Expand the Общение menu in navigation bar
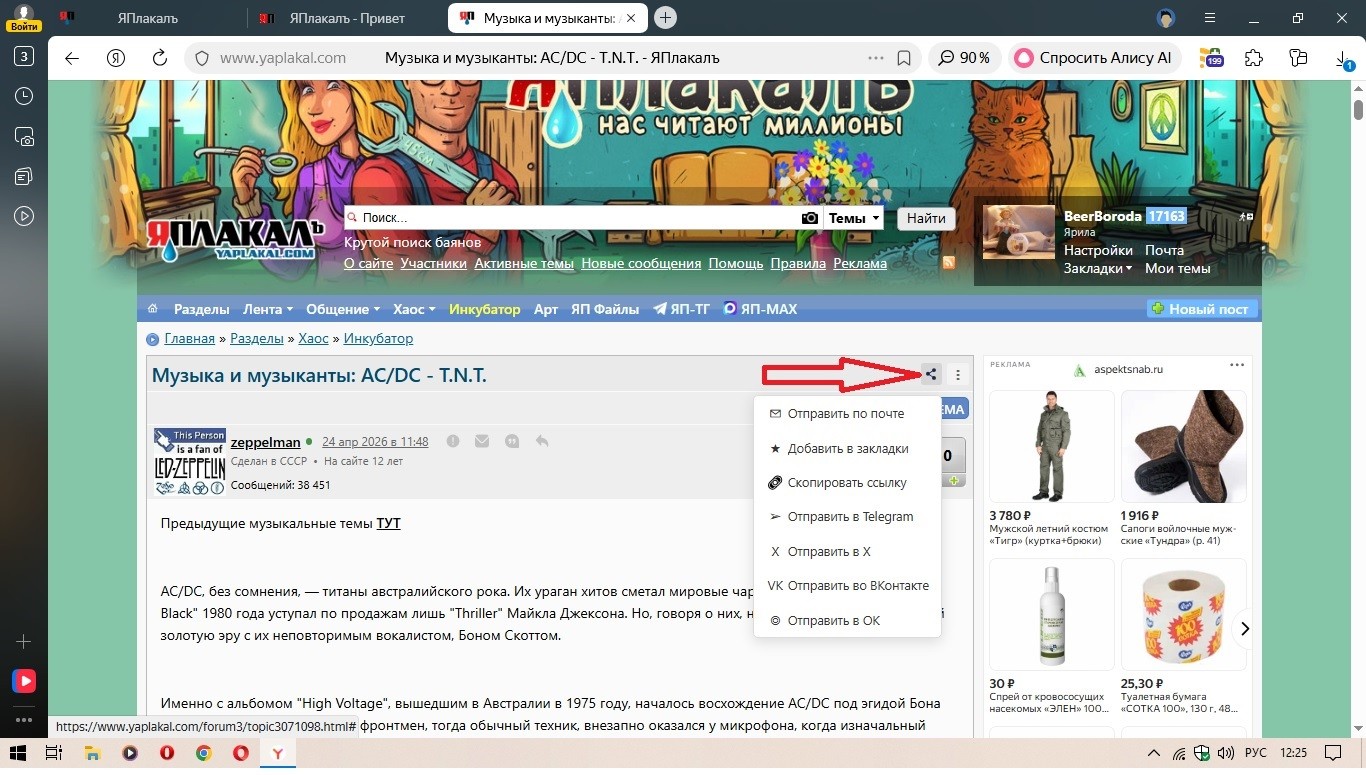1366x775 pixels. [x=343, y=309]
